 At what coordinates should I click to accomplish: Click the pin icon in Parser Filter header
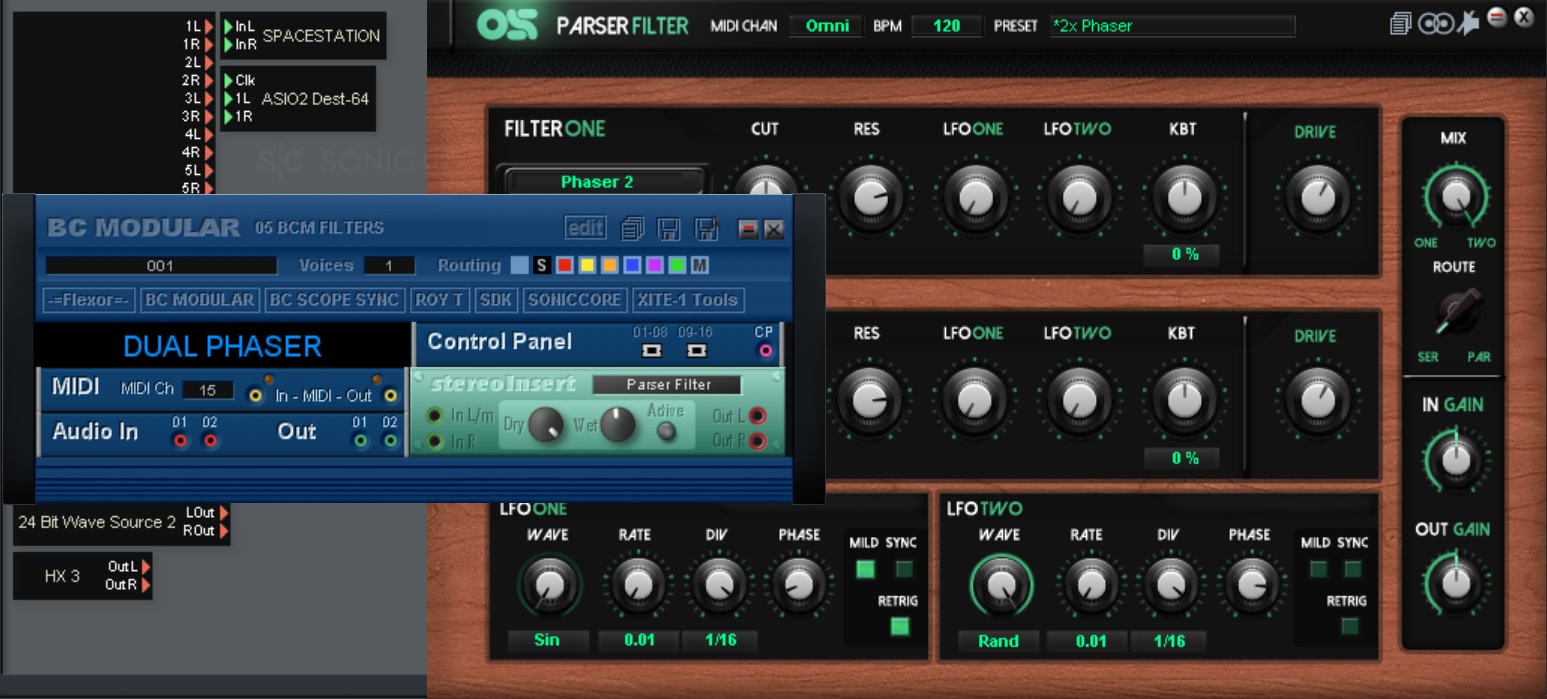click(x=1467, y=23)
